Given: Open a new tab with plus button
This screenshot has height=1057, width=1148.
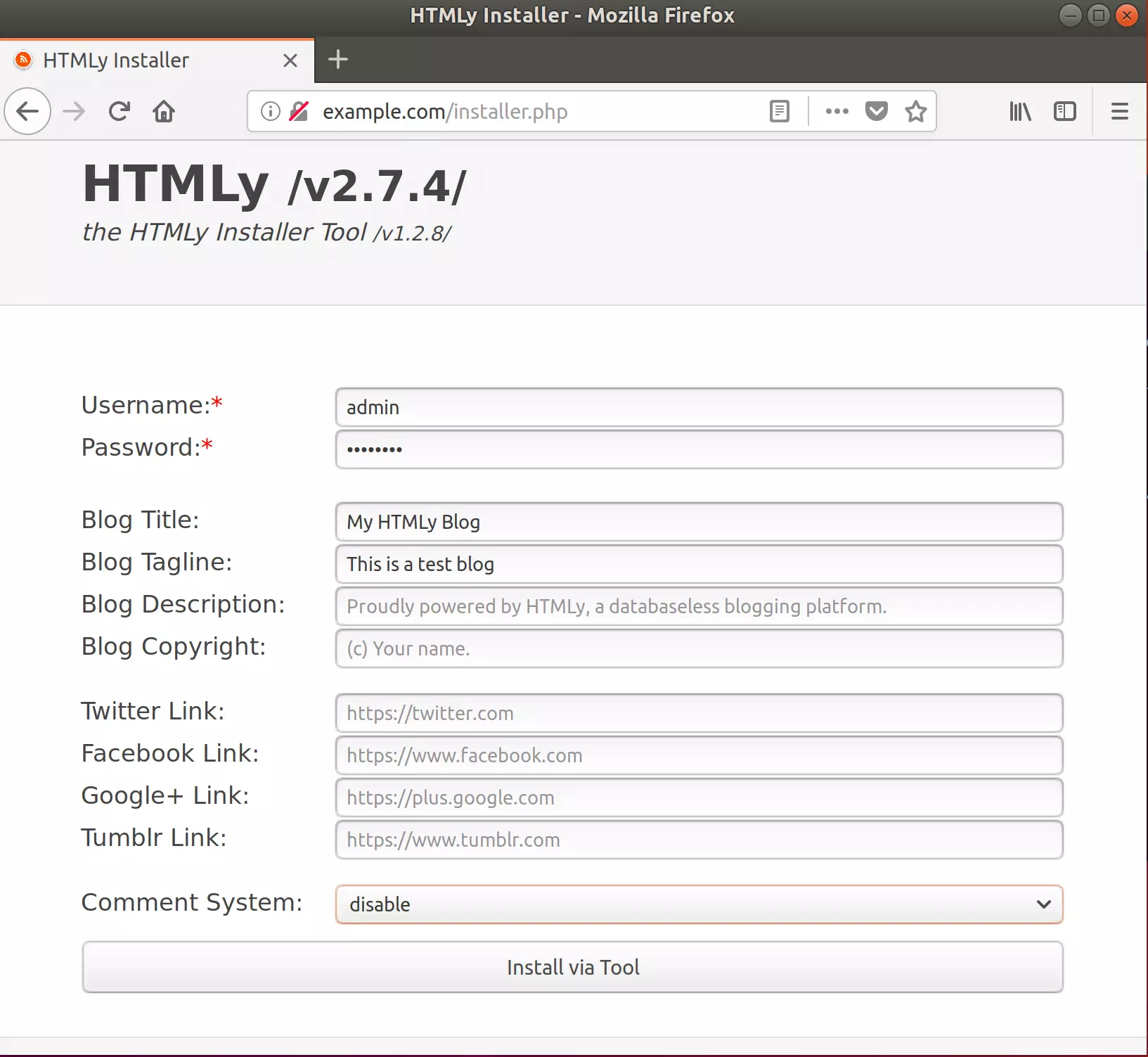Looking at the screenshot, I should point(338,60).
